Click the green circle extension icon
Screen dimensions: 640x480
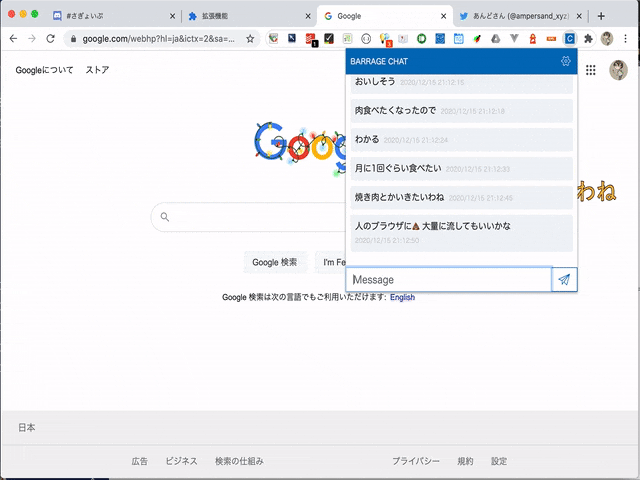[x=422, y=39]
